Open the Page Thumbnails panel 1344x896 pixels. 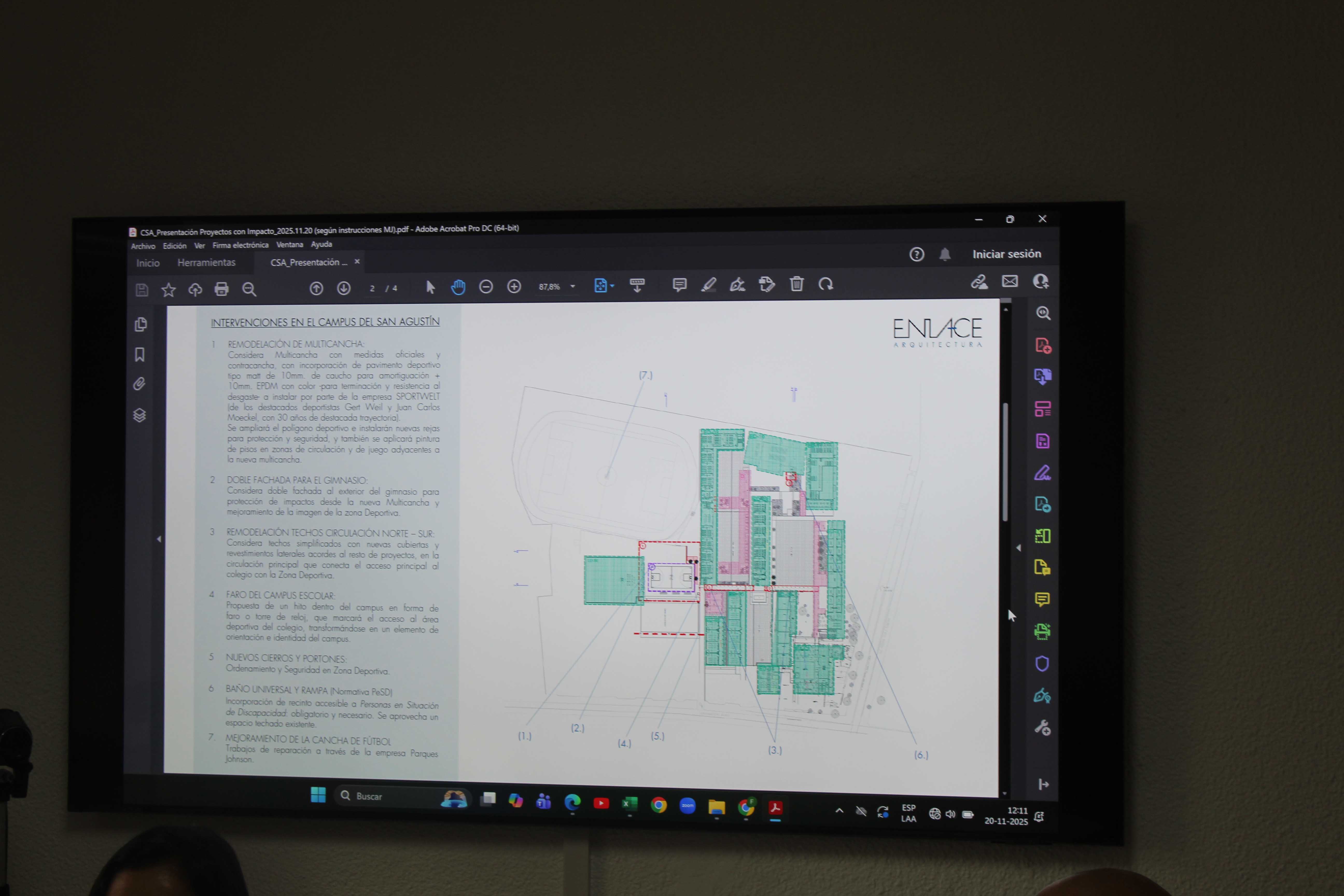pos(141,325)
